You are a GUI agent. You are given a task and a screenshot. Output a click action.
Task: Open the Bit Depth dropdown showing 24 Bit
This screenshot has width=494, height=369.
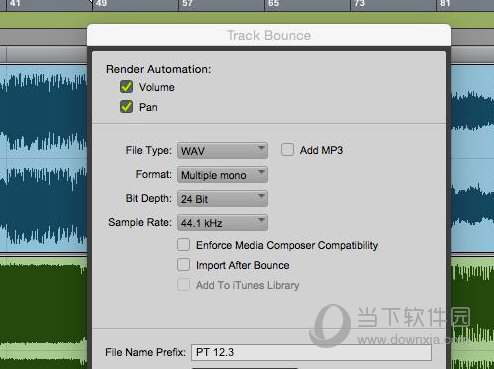[x=222, y=199]
